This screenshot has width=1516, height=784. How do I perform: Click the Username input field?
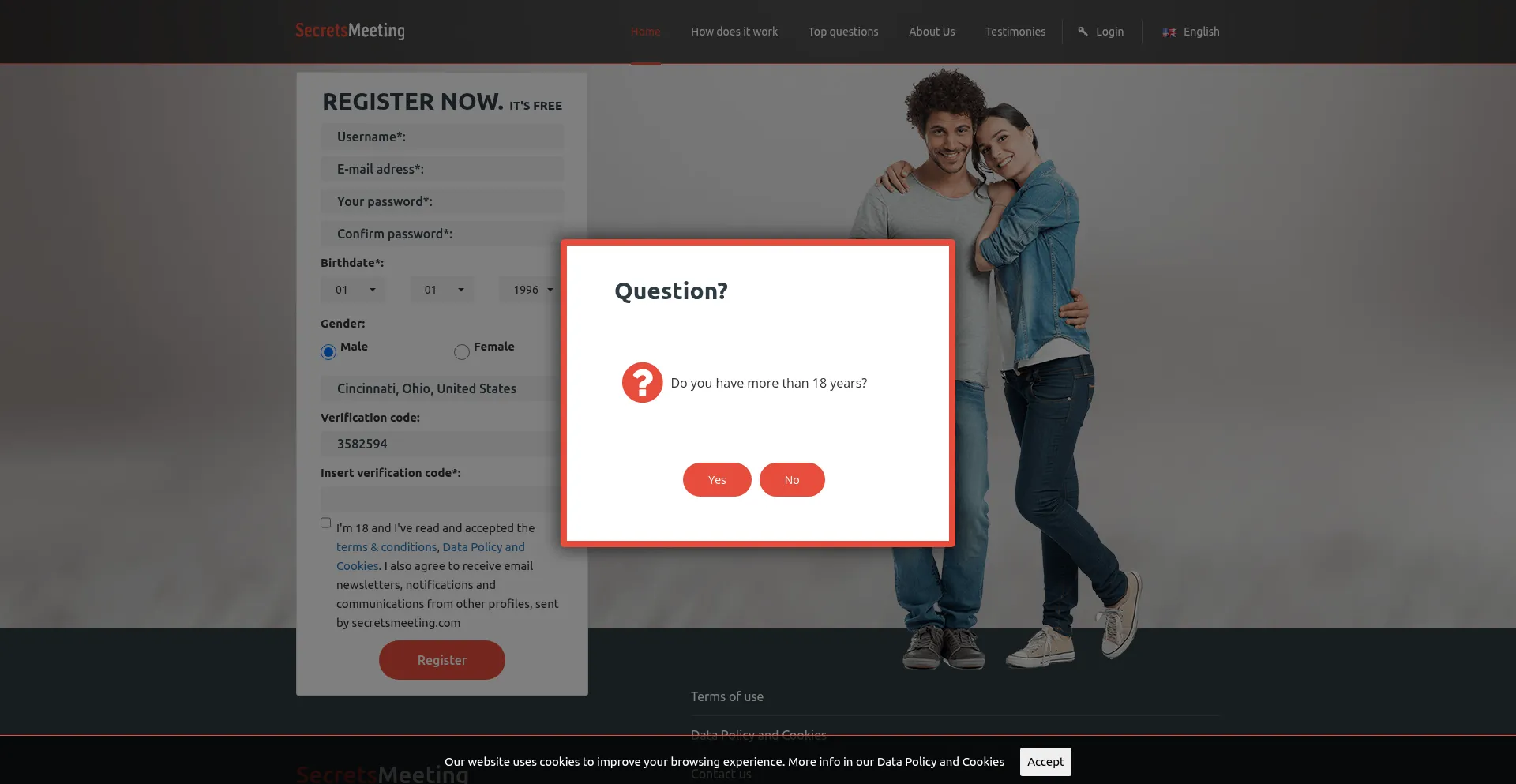coord(442,137)
